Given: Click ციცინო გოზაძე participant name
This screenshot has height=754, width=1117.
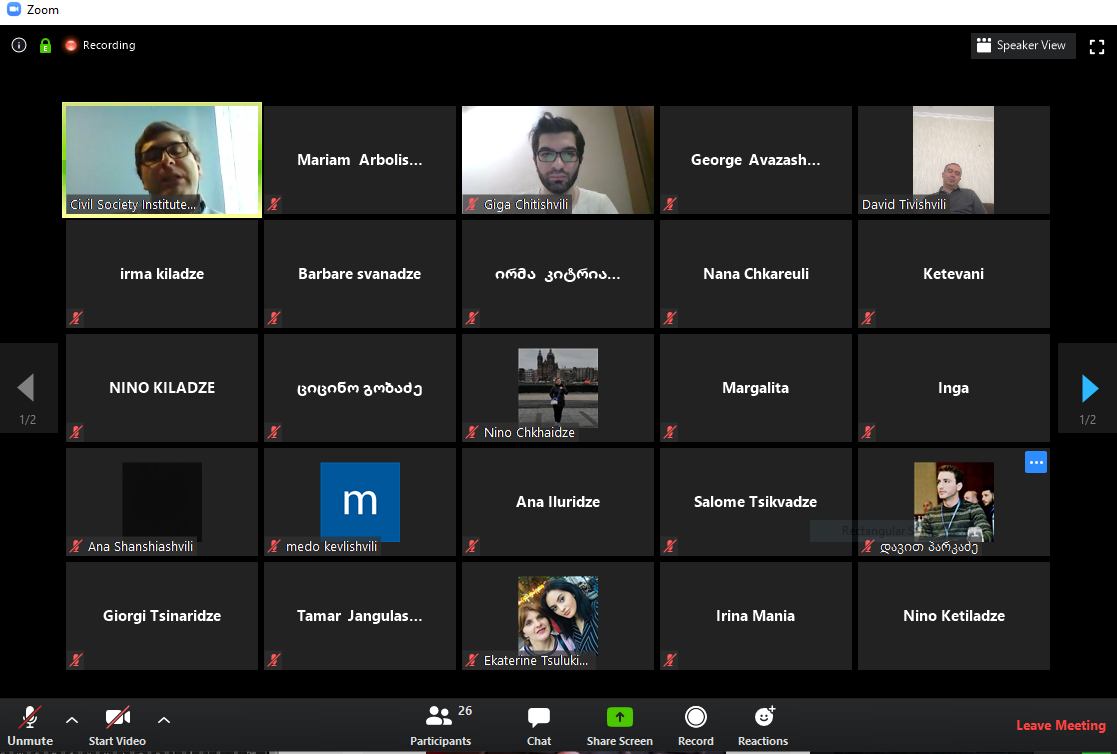Looking at the screenshot, I should [360, 388].
